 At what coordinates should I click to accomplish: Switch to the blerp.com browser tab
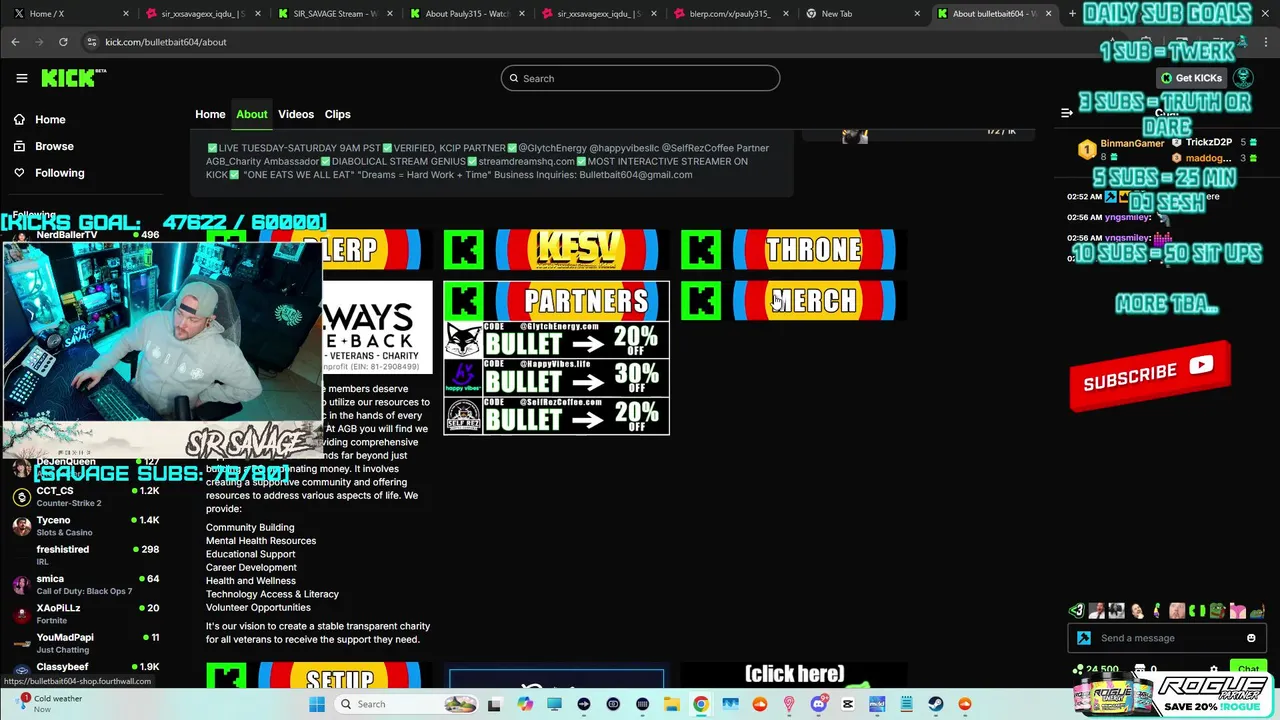[730, 14]
